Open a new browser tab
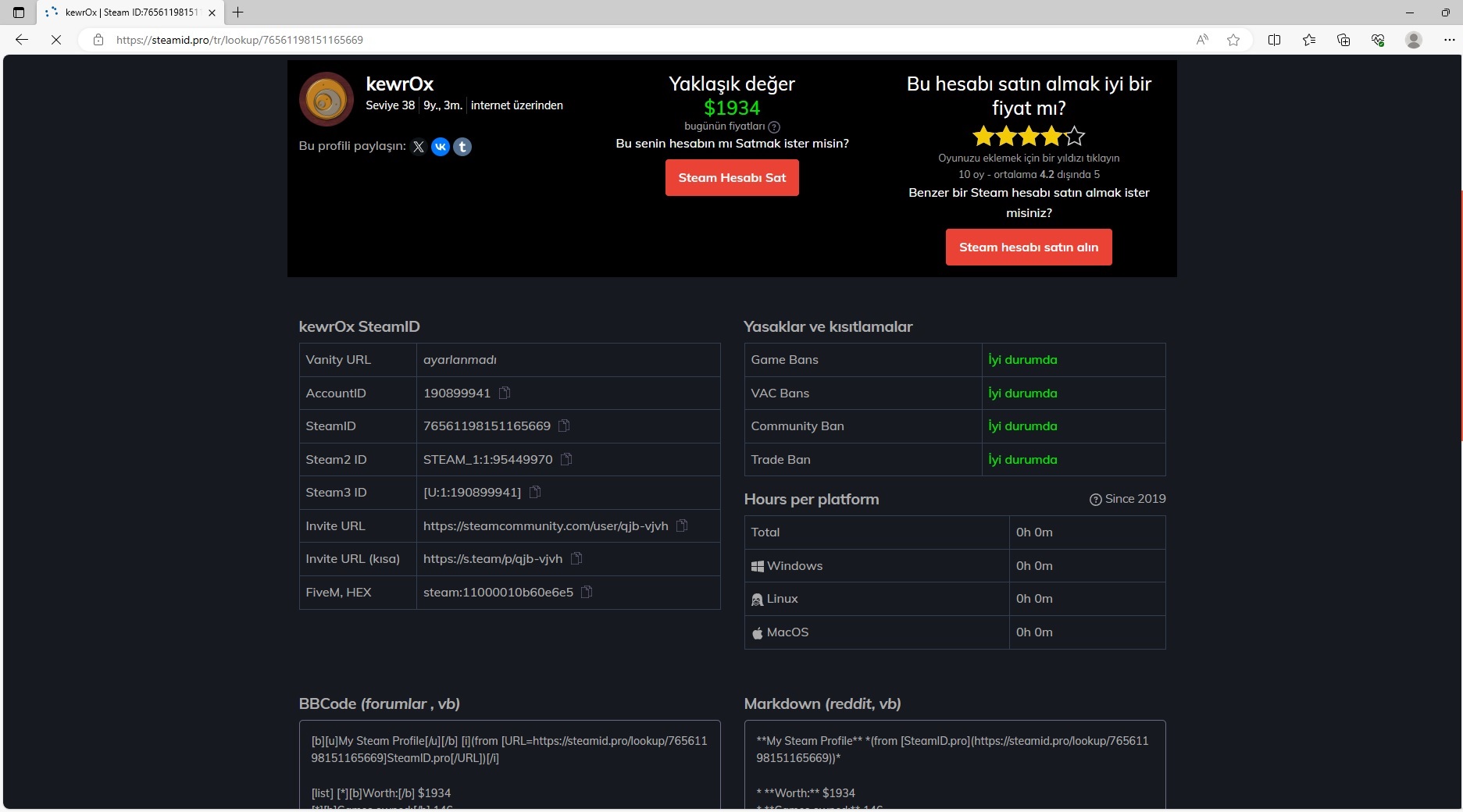This screenshot has width=1463, height=812. [x=238, y=12]
